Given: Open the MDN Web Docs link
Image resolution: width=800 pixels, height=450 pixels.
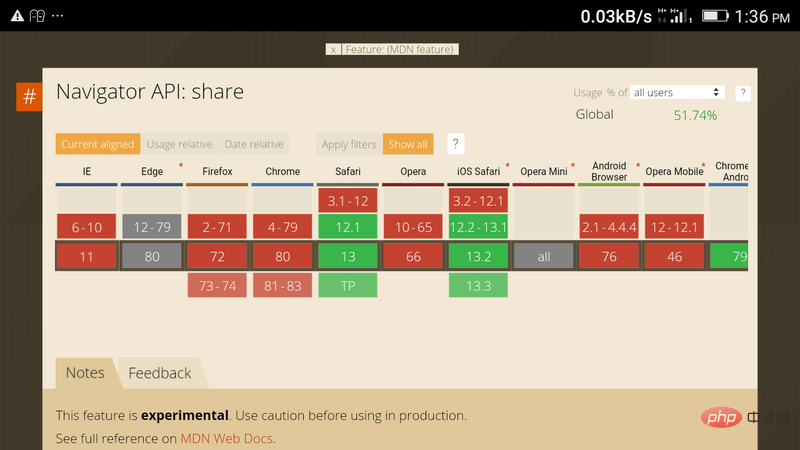Looking at the screenshot, I should click(226, 438).
